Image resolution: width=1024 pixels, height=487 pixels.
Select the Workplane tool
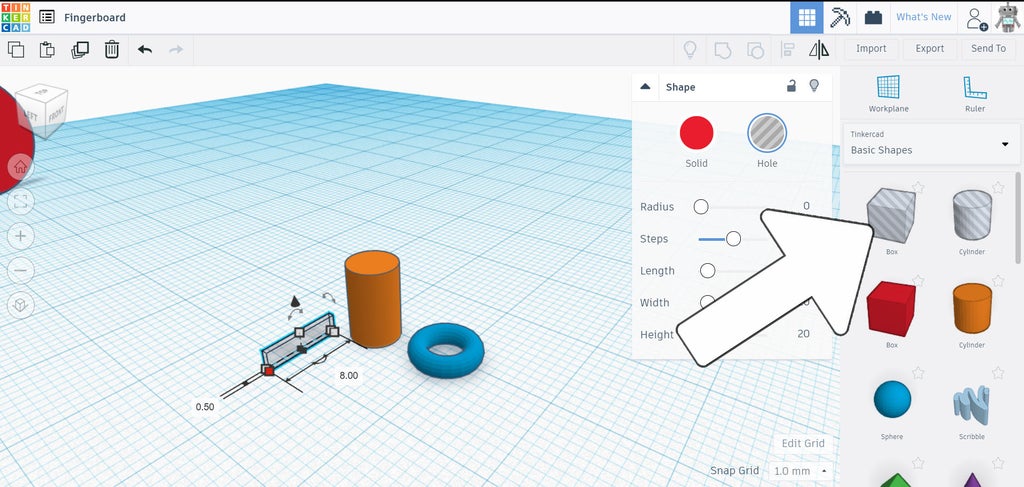[x=888, y=93]
